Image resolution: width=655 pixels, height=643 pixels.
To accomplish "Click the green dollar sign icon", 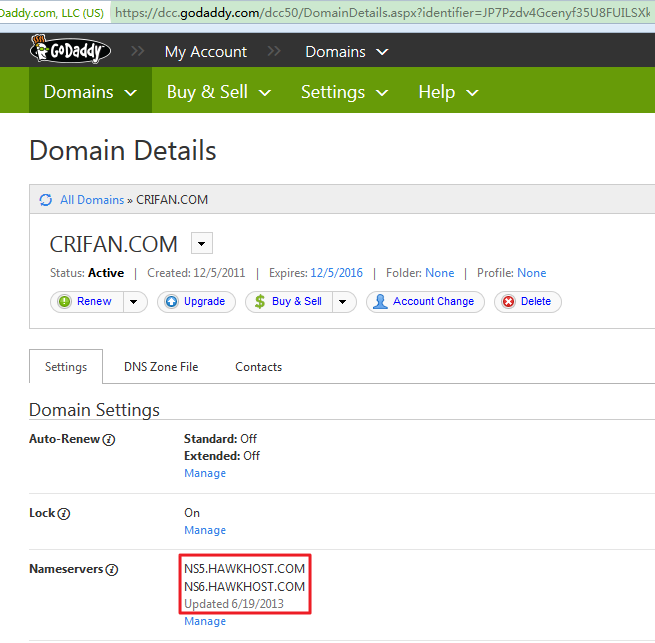I will pyautogui.click(x=260, y=301).
